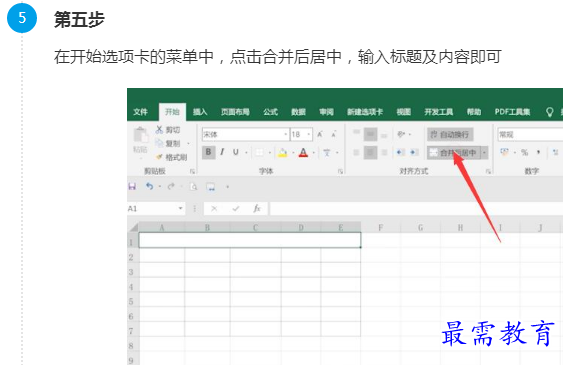The width and height of the screenshot is (563, 365).
Task: Open the font size 18 dropdown
Action: point(309,135)
